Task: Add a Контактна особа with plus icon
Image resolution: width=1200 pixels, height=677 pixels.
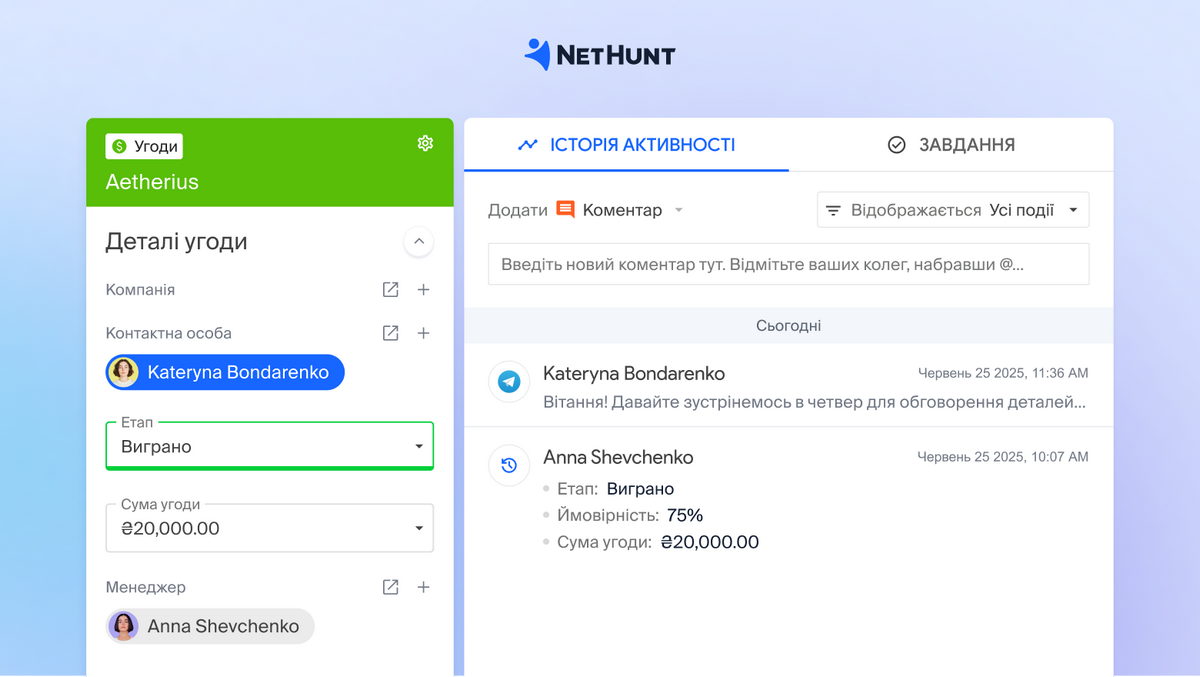Action: coord(423,333)
